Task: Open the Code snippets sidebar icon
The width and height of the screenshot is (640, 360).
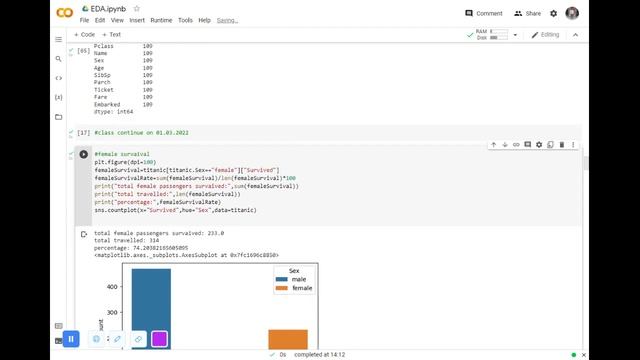Action: pos(59,78)
